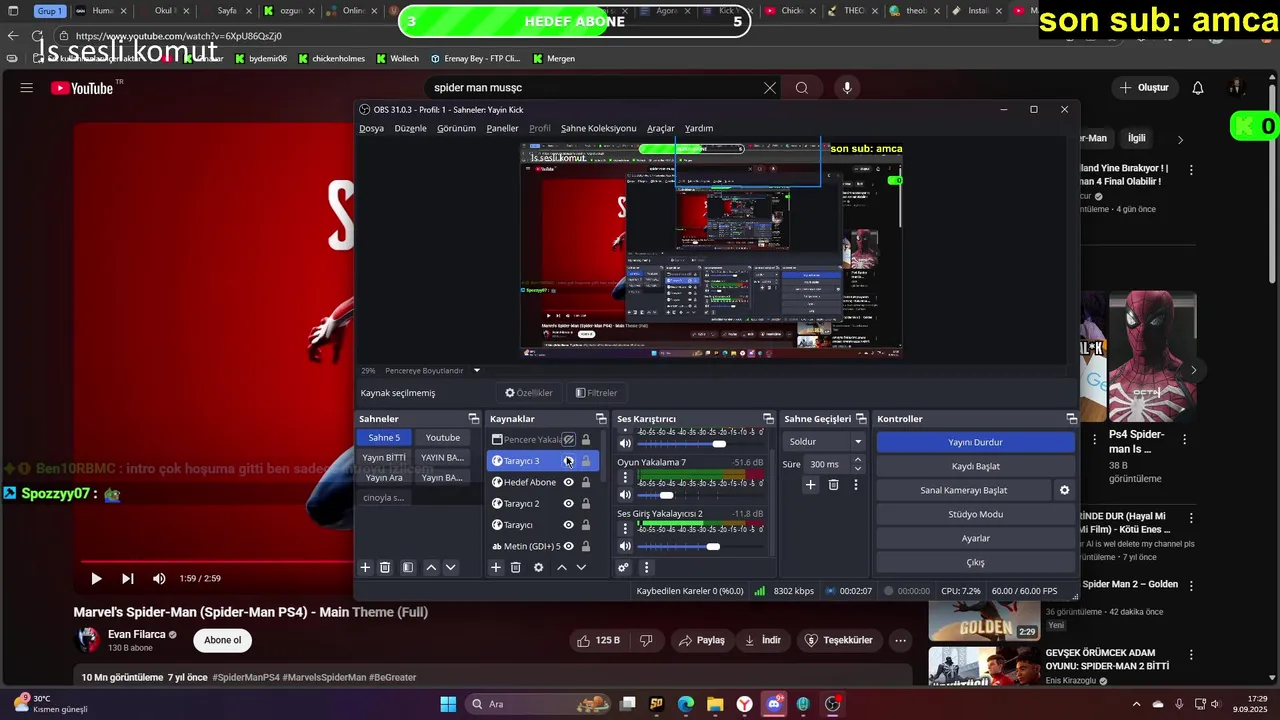Remove selected source with Kaynaklar trash icon
The width and height of the screenshot is (1280, 720).
click(516, 567)
